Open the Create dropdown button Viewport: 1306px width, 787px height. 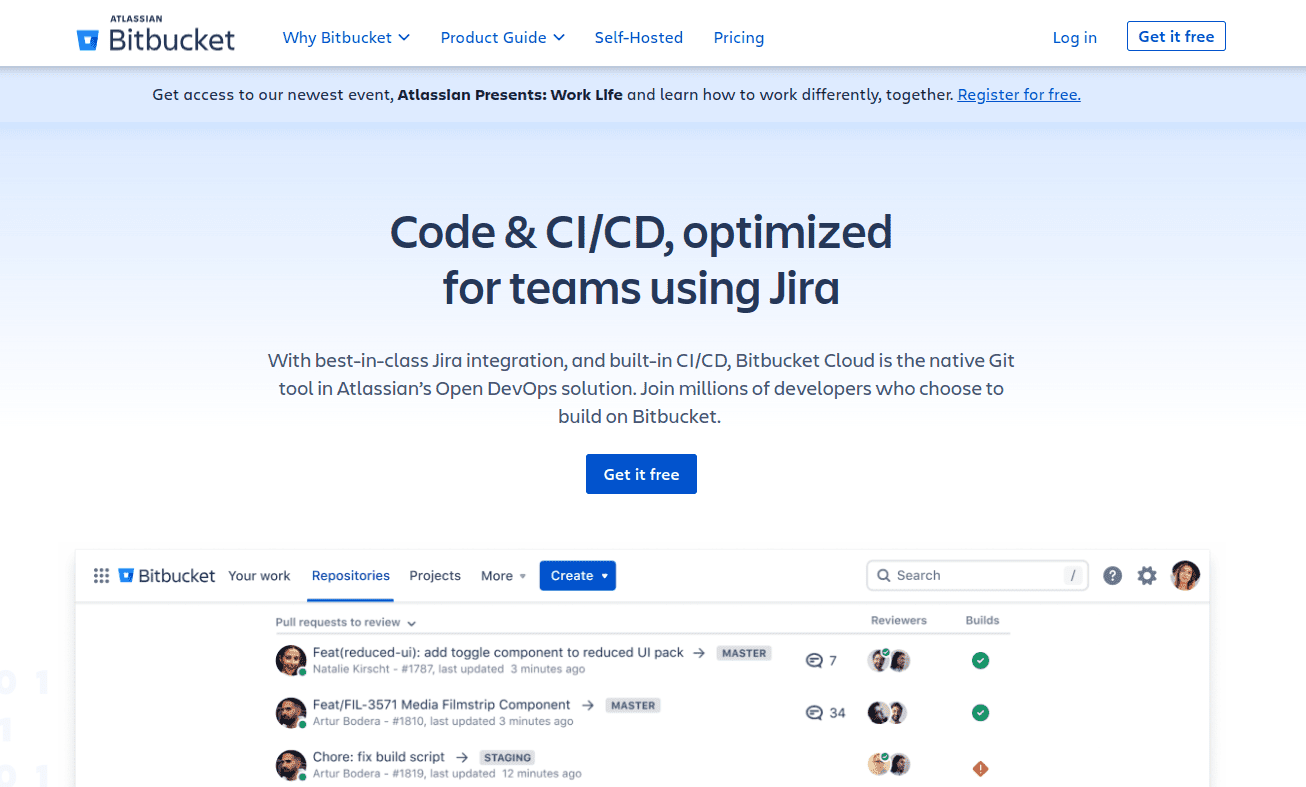coord(578,576)
